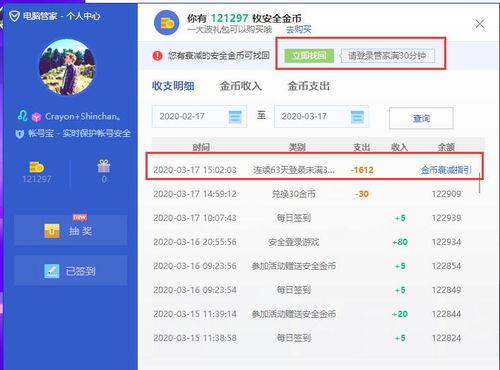500x370 pixels.
Task: Click balance value 122824
Action: coord(446,338)
